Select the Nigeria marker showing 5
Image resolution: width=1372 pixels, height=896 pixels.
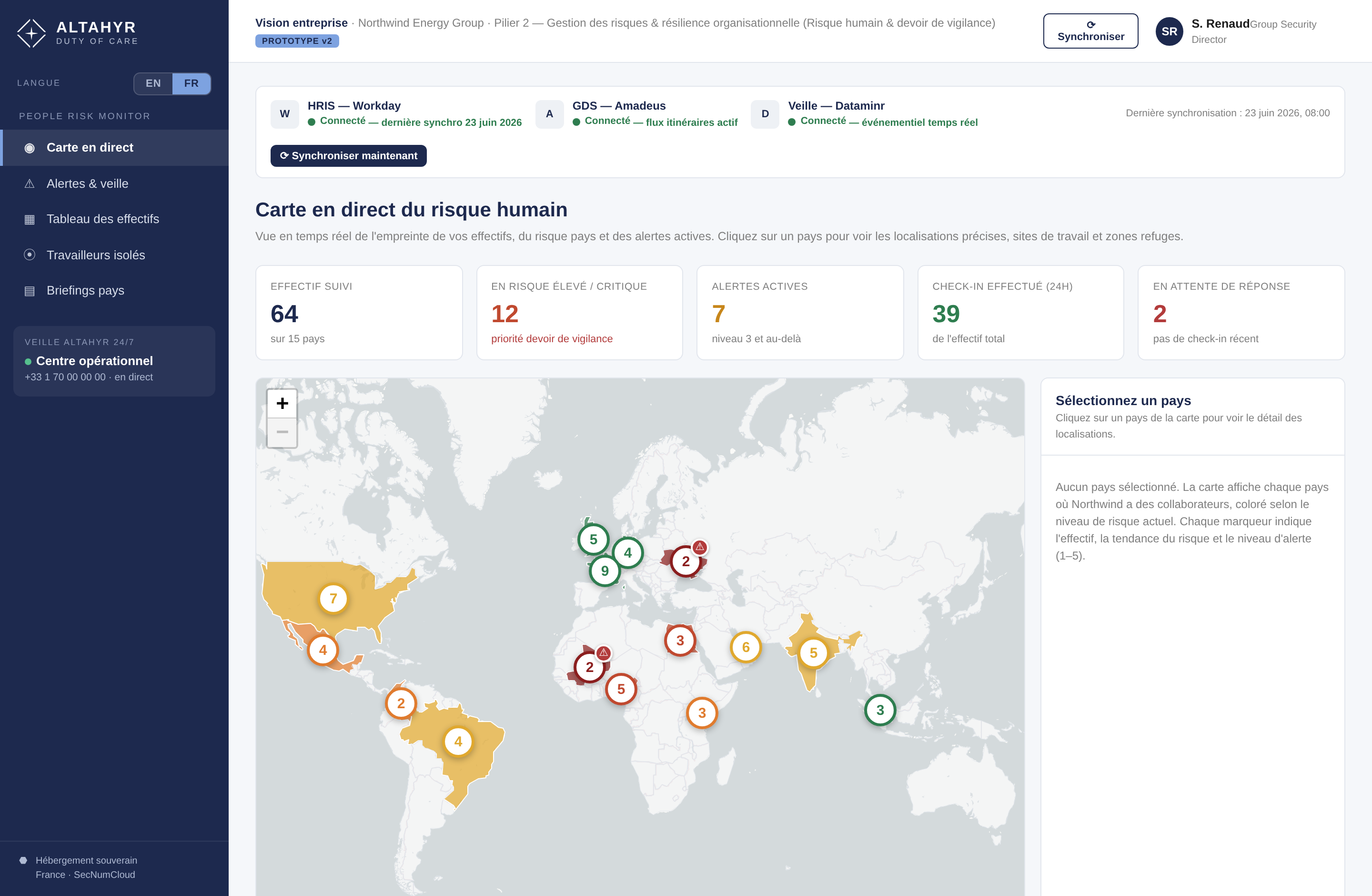(x=621, y=689)
